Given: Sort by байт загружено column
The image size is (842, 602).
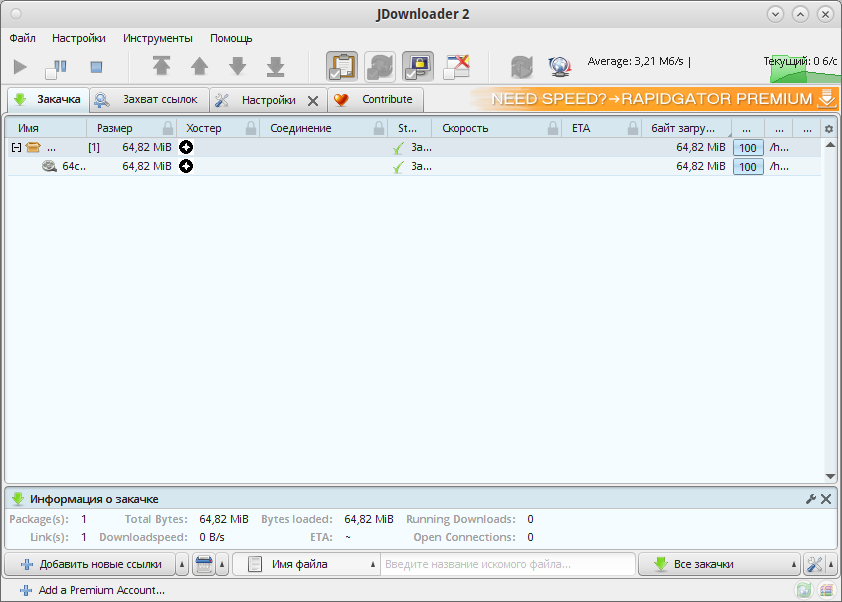Looking at the screenshot, I should [x=686, y=128].
